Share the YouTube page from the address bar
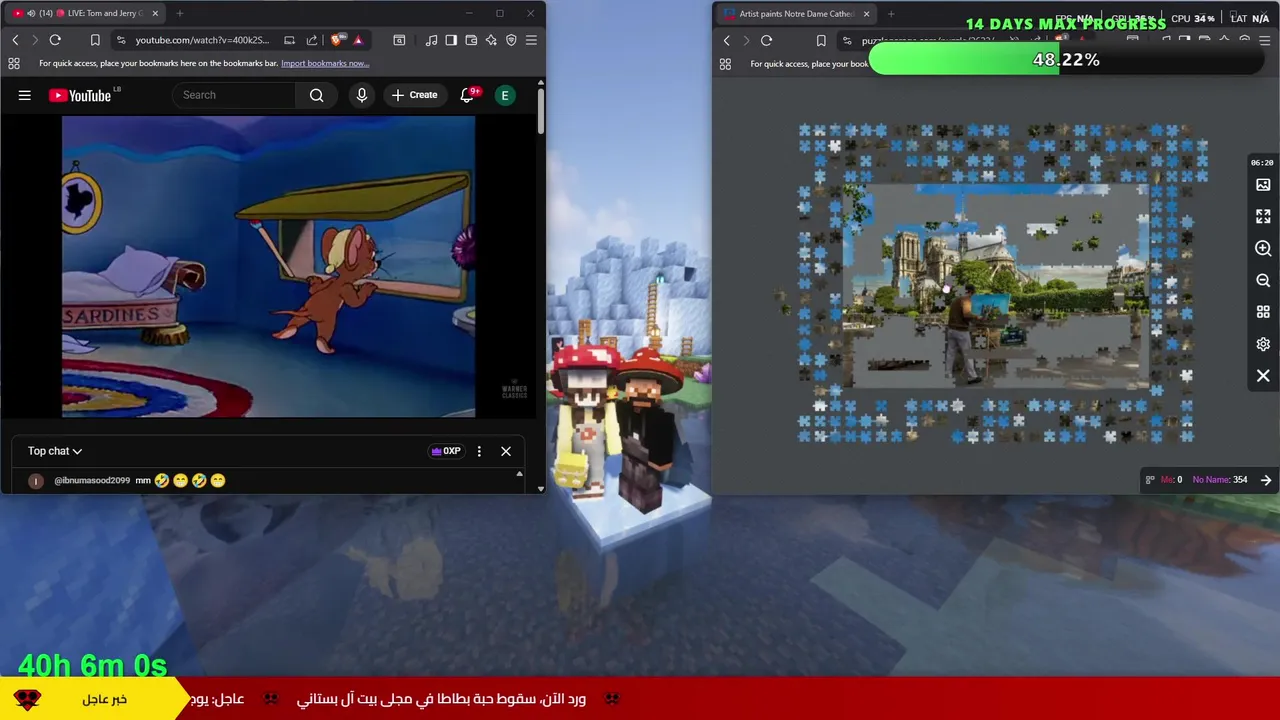Viewport: 1280px width, 720px height. (x=312, y=40)
